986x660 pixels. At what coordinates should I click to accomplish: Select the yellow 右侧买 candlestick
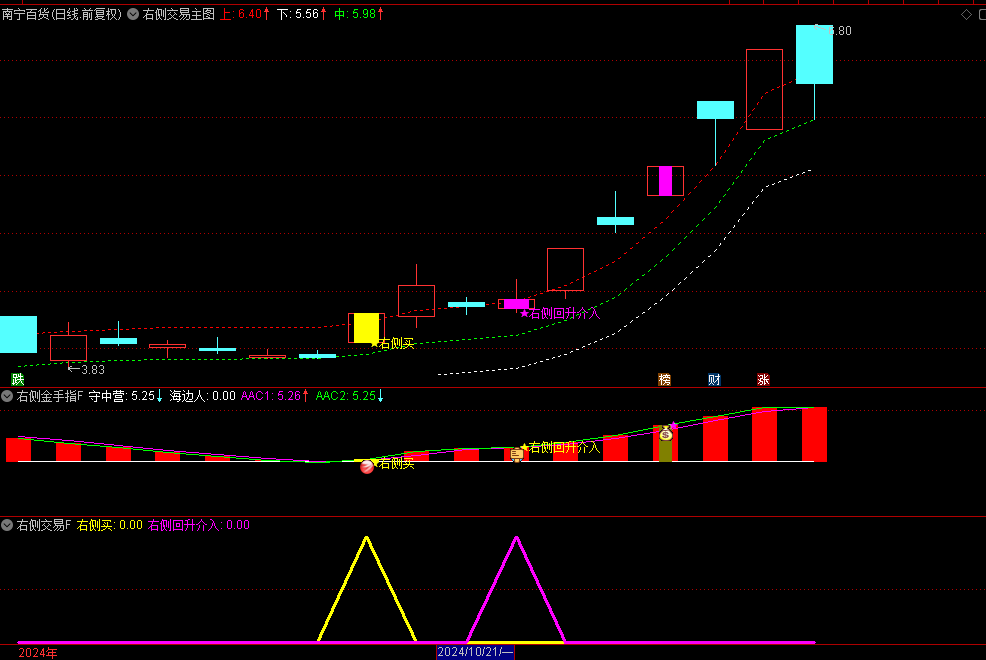click(366, 327)
